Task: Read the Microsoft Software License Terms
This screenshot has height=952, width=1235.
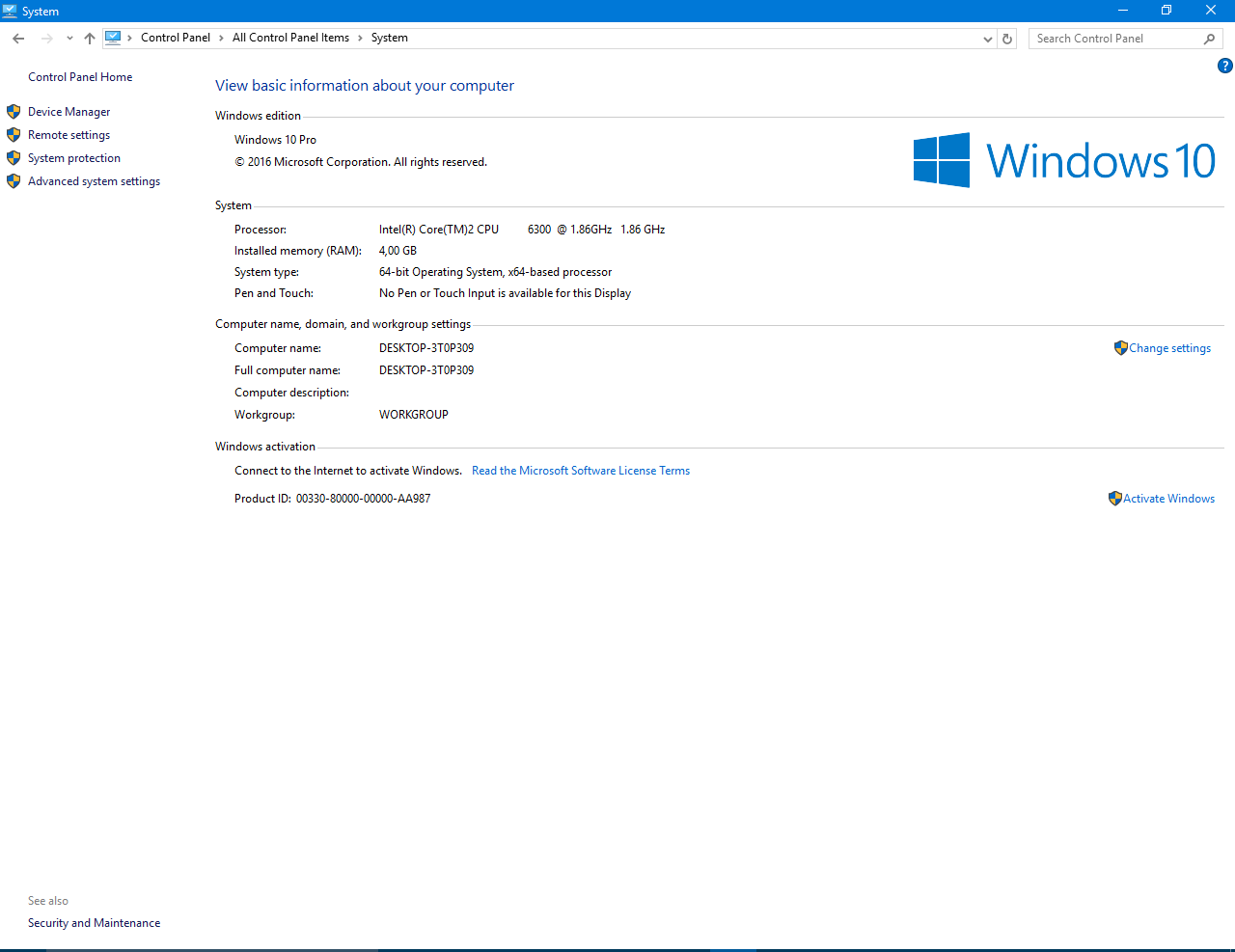Action: point(581,471)
